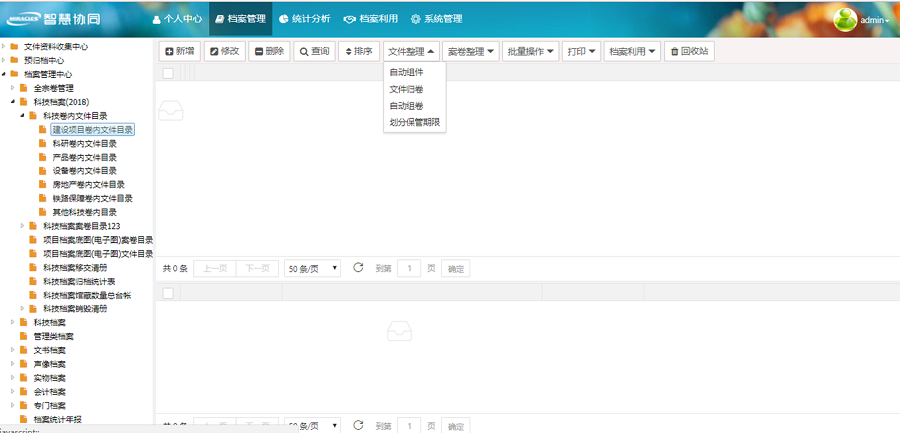900x433 pixels.
Task: Toggle the upper table select-all checkbox
Action: coord(168,73)
